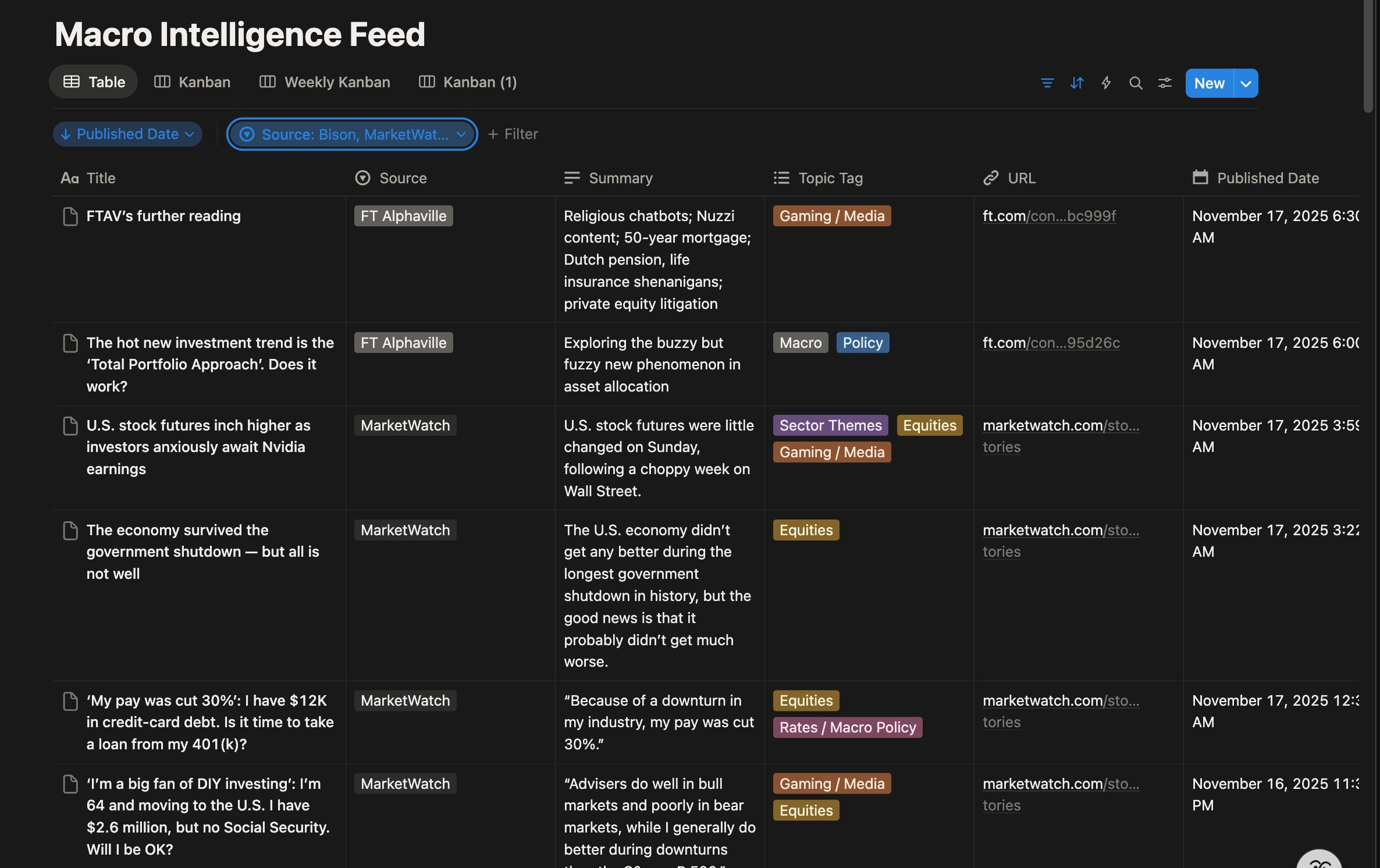Click the Aa icon on the Title column
The width and height of the screenshot is (1380, 868).
pos(69,178)
